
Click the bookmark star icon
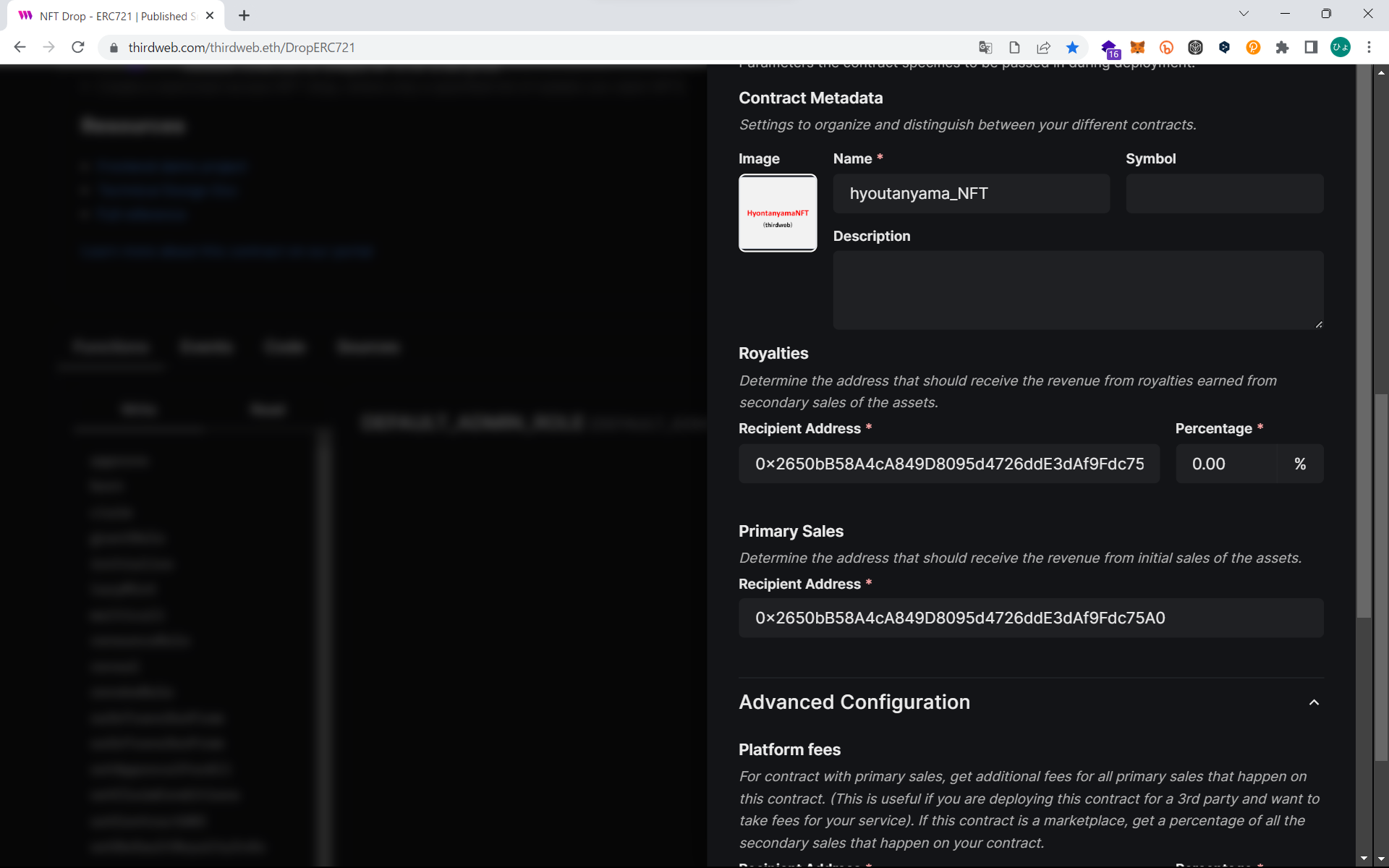[x=1072, y=48]
